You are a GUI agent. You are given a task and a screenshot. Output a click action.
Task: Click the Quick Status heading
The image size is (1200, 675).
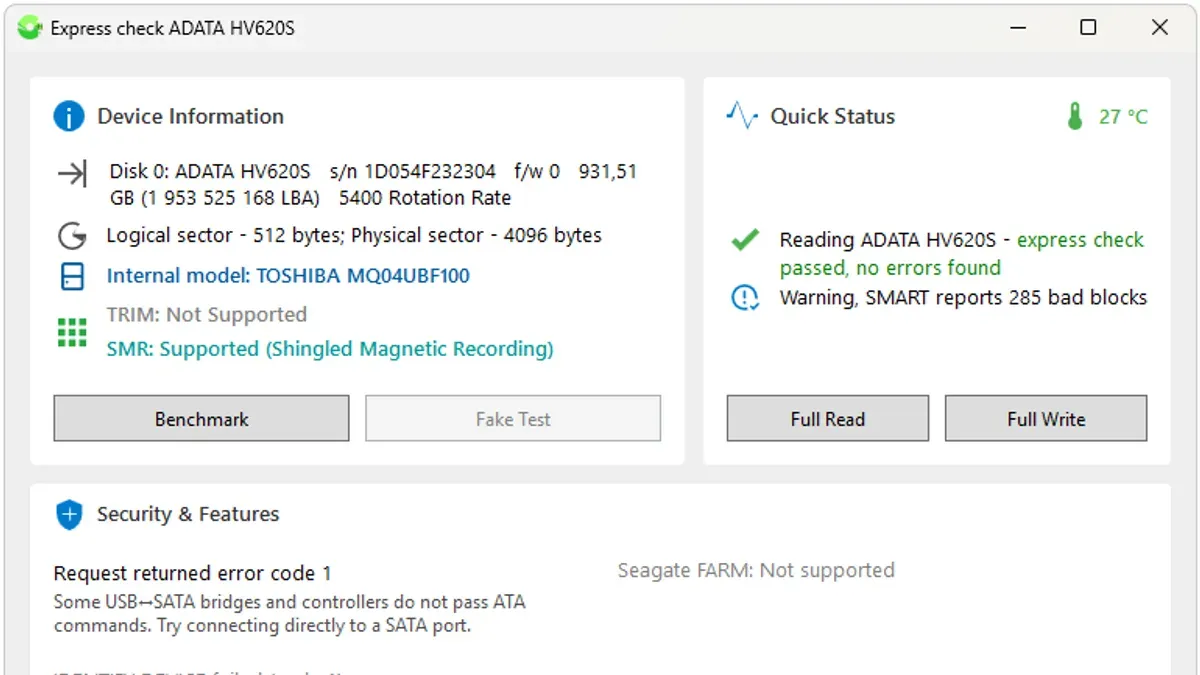click(x=832, y=116)
